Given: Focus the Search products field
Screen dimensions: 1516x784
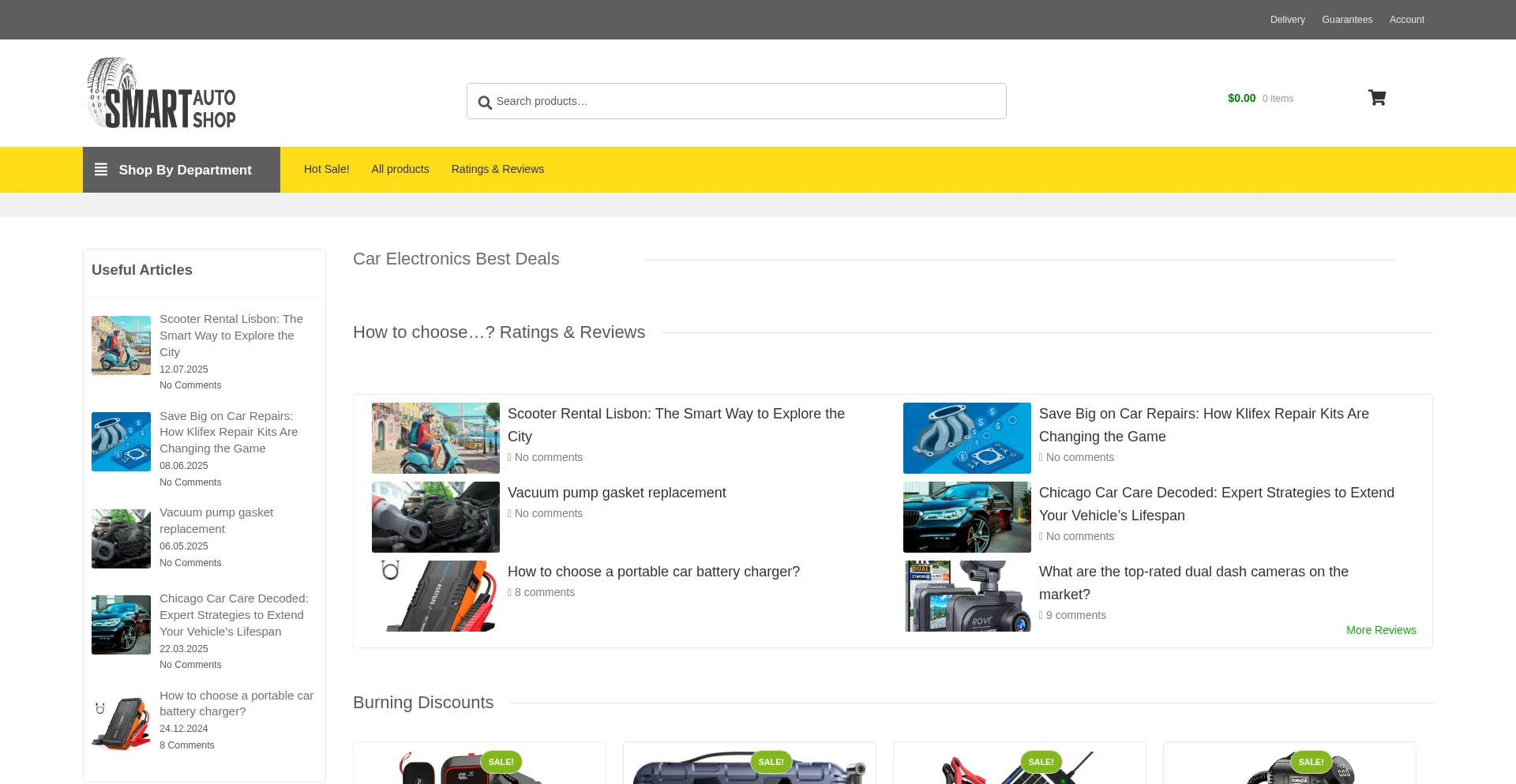Looking at the screenshot, I should 737,101.
